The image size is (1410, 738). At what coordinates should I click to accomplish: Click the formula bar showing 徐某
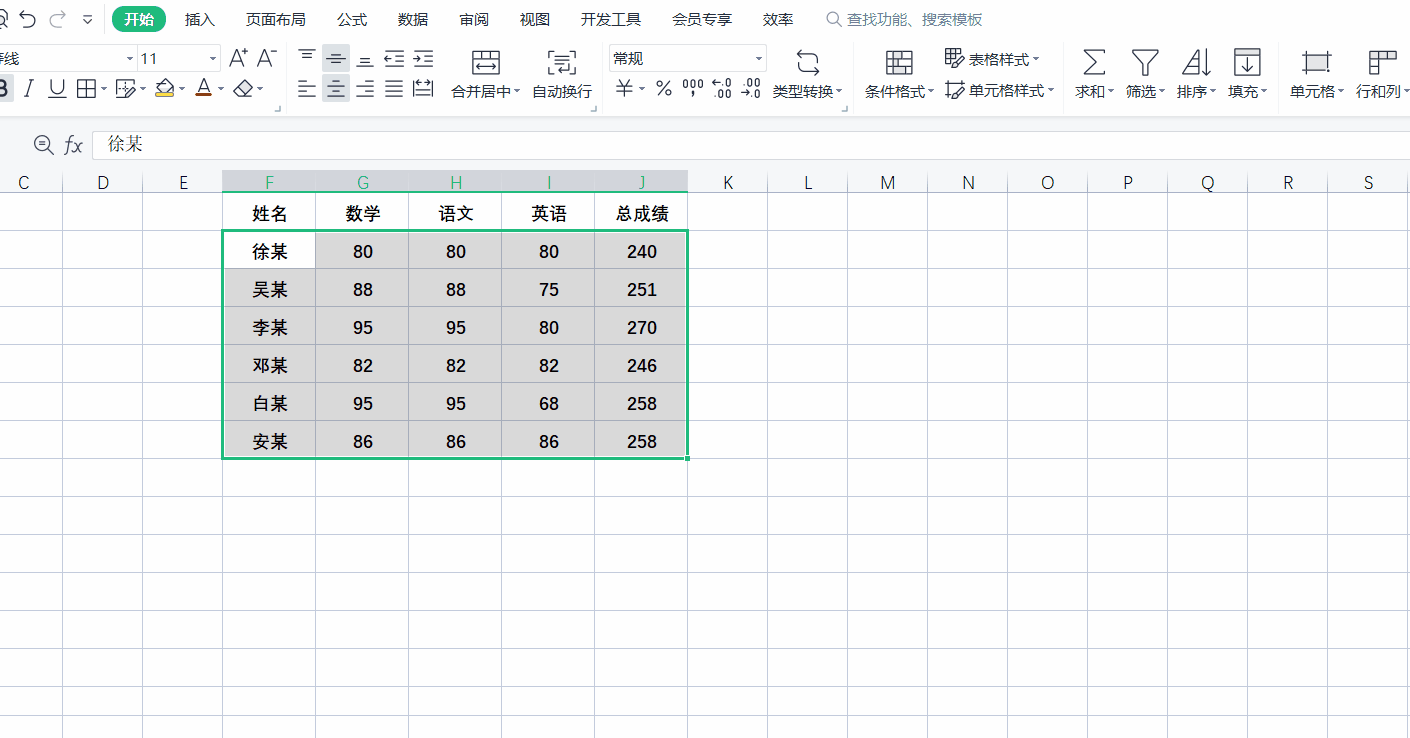click(750, 145)
